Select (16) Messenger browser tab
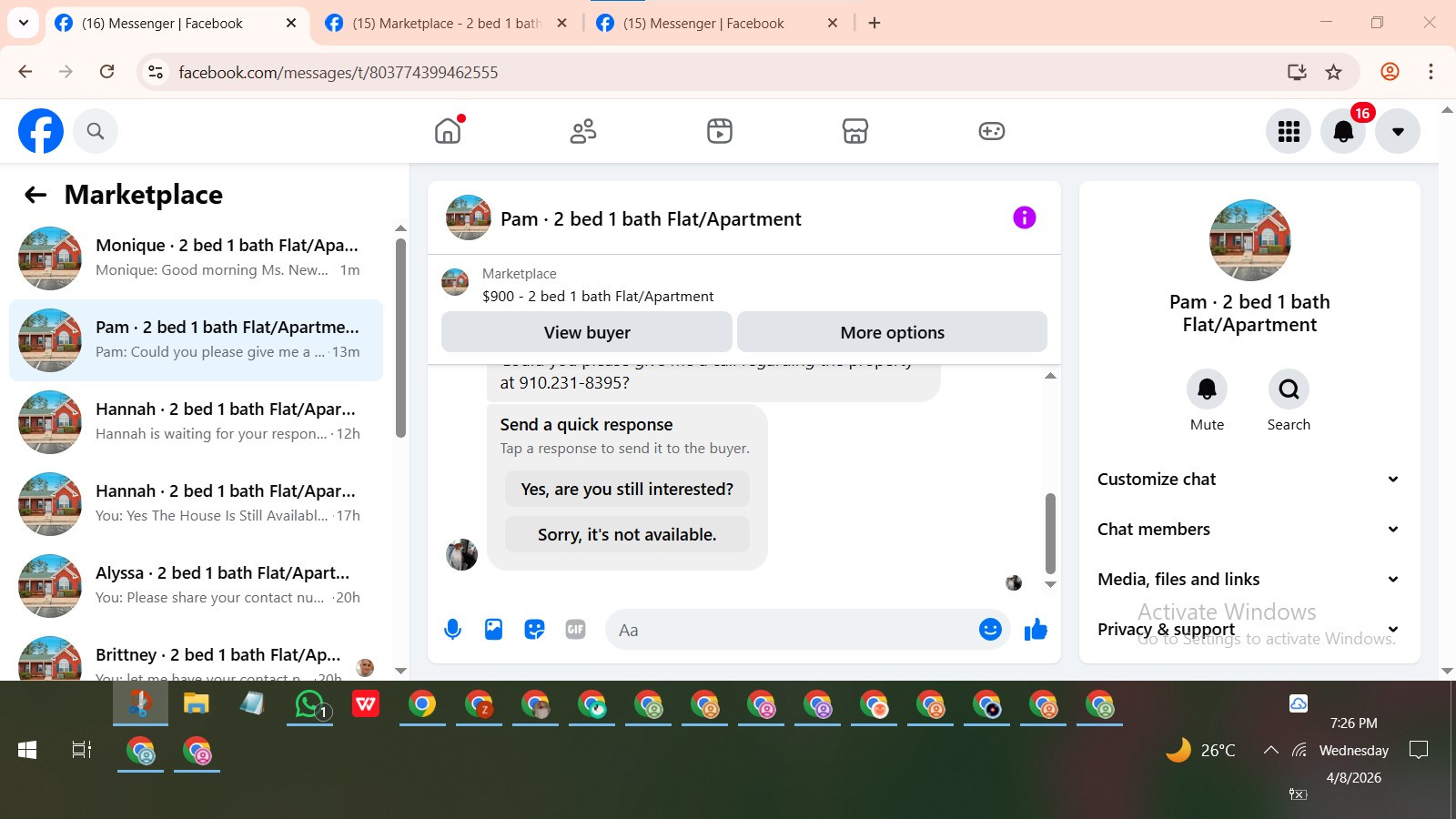Viewport: 1456px width, 819px height. [x=176, y=24]
